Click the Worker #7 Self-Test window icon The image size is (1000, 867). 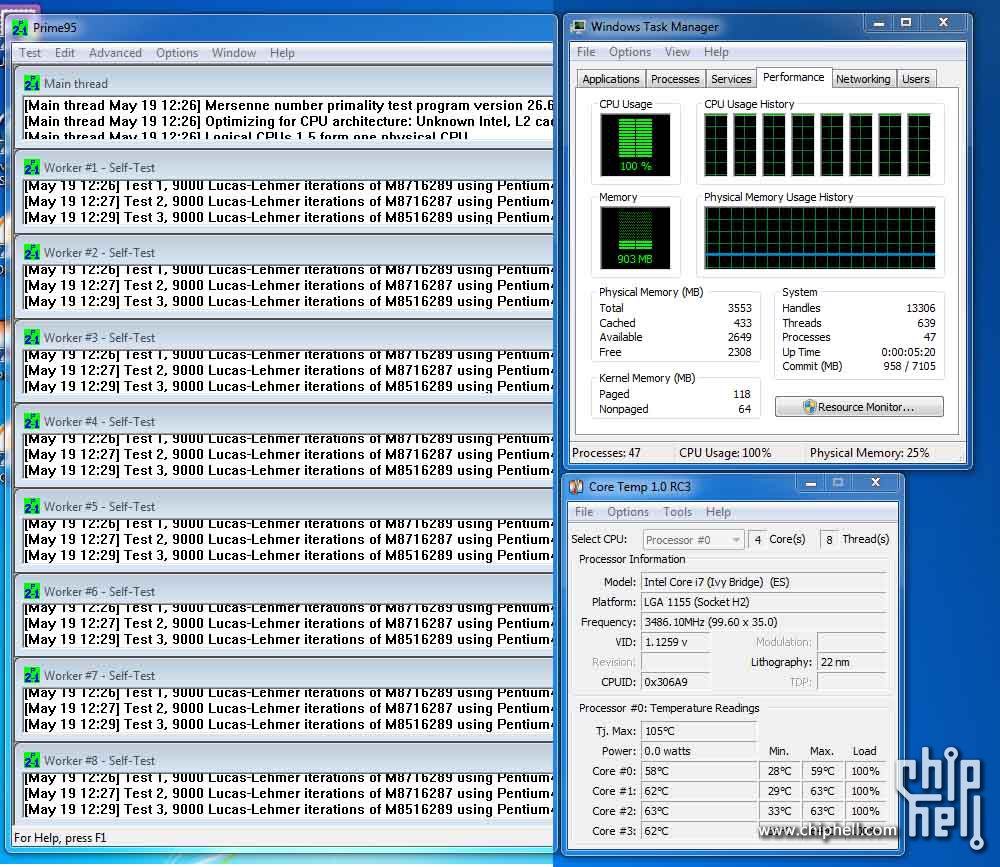click(x=32, y=676)
